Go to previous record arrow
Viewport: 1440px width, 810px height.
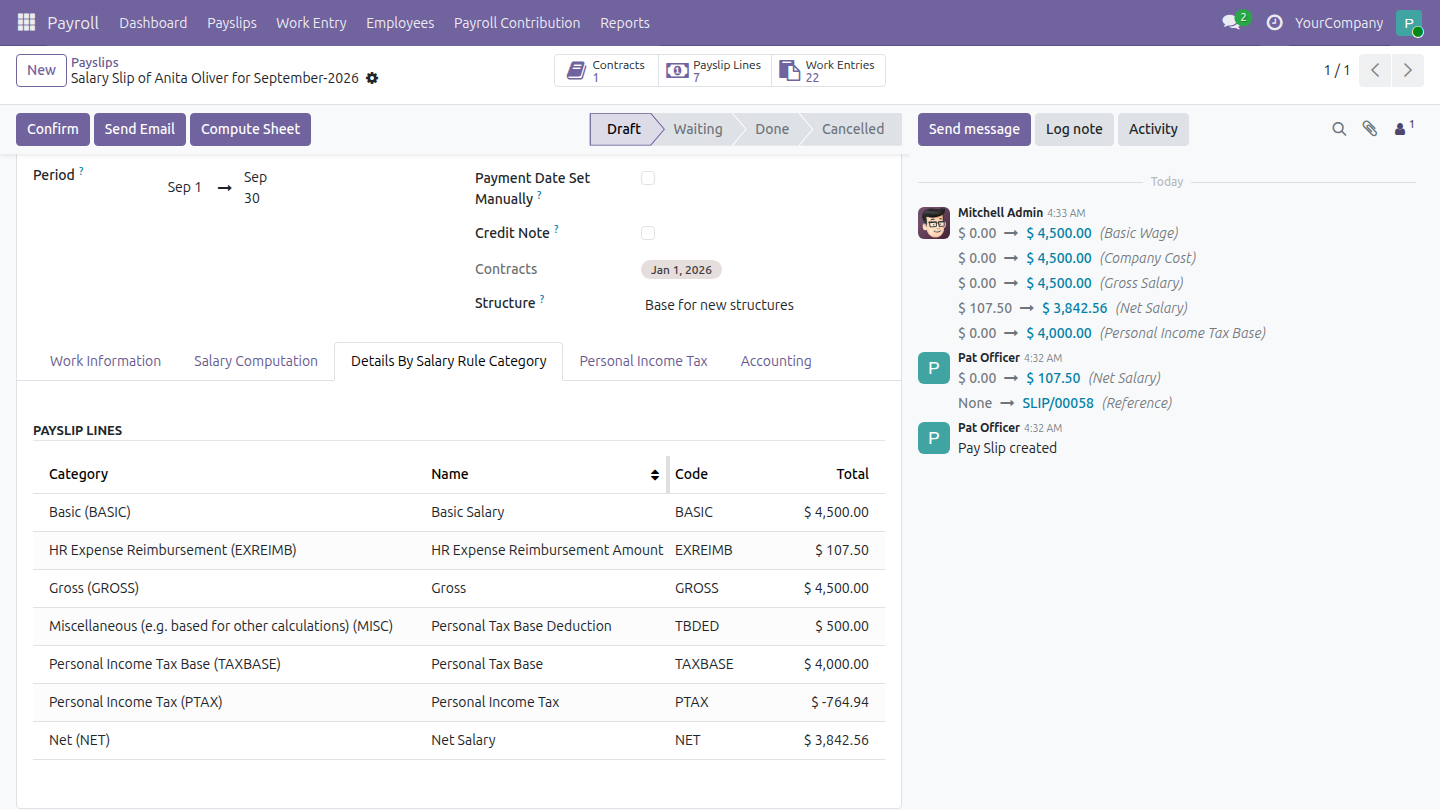(1375, 70)
